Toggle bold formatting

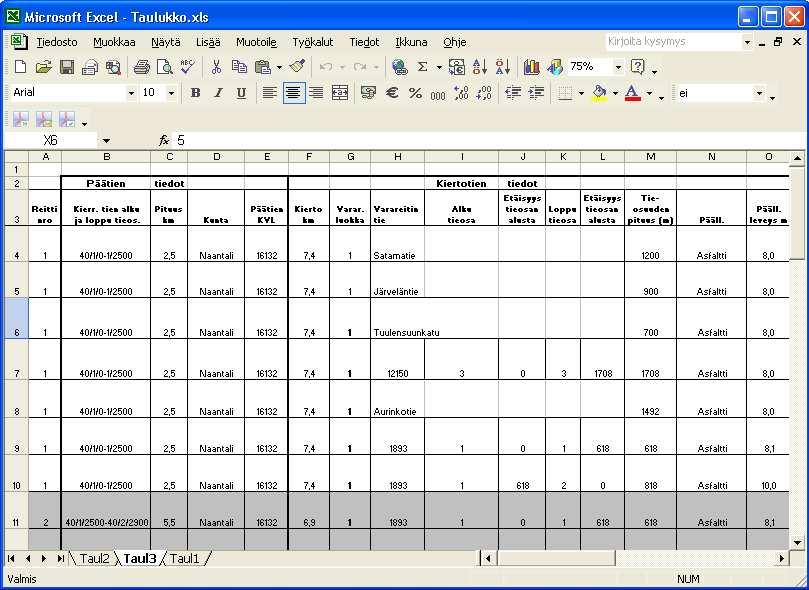tap(195, 93)
